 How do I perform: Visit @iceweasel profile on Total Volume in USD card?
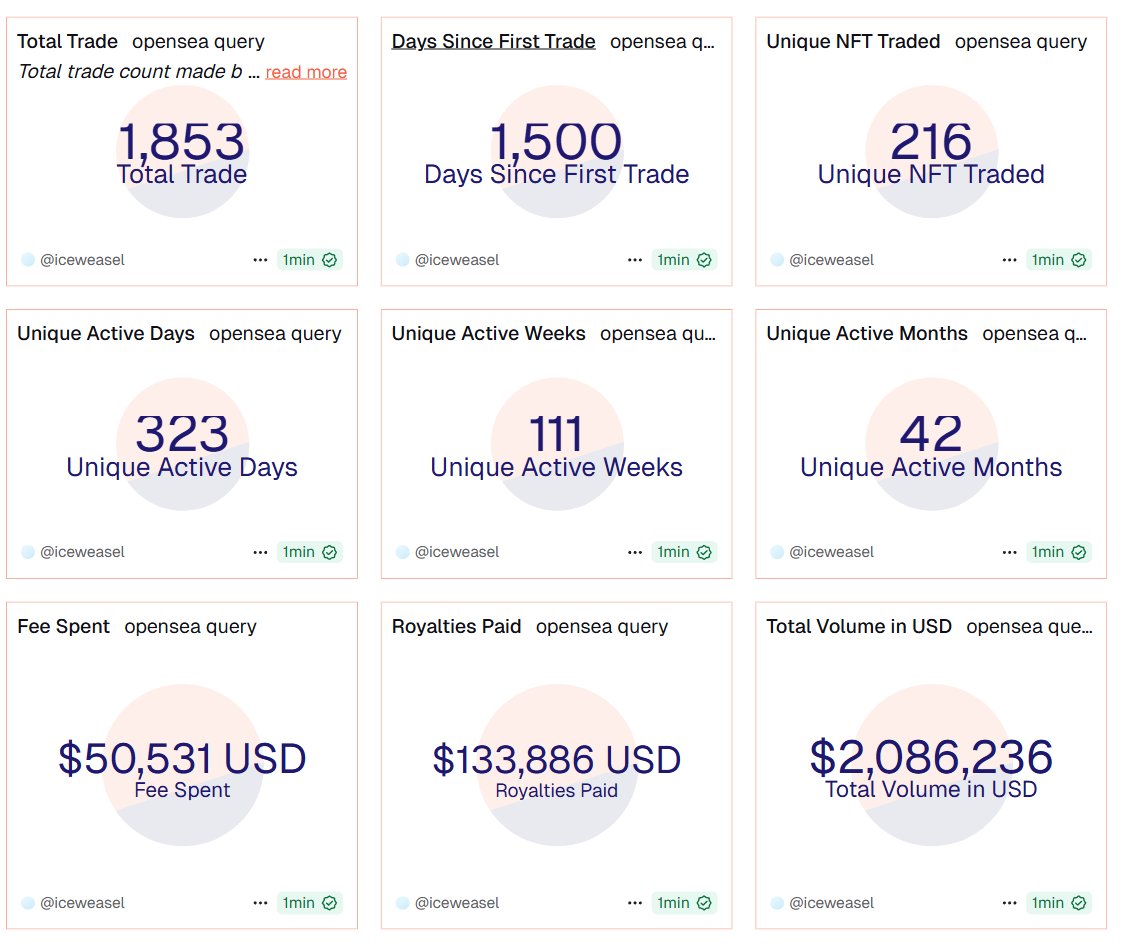(831, 903)
